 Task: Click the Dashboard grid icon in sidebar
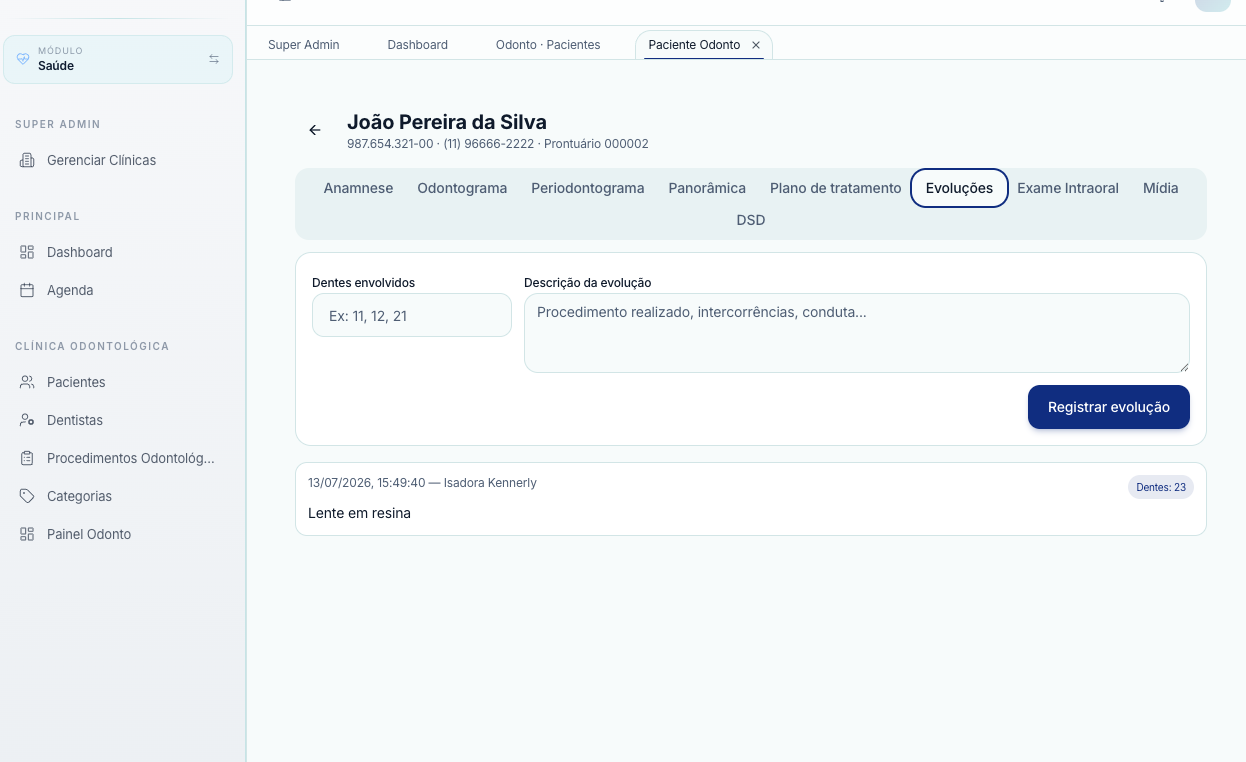[x=27, y=252]
